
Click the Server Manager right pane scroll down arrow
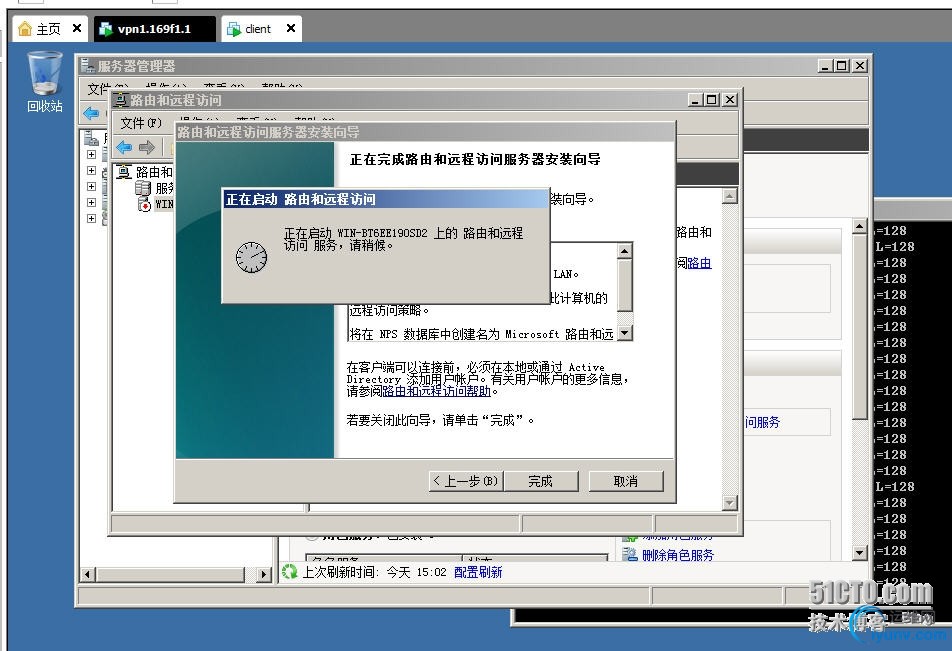coord(859,552)
